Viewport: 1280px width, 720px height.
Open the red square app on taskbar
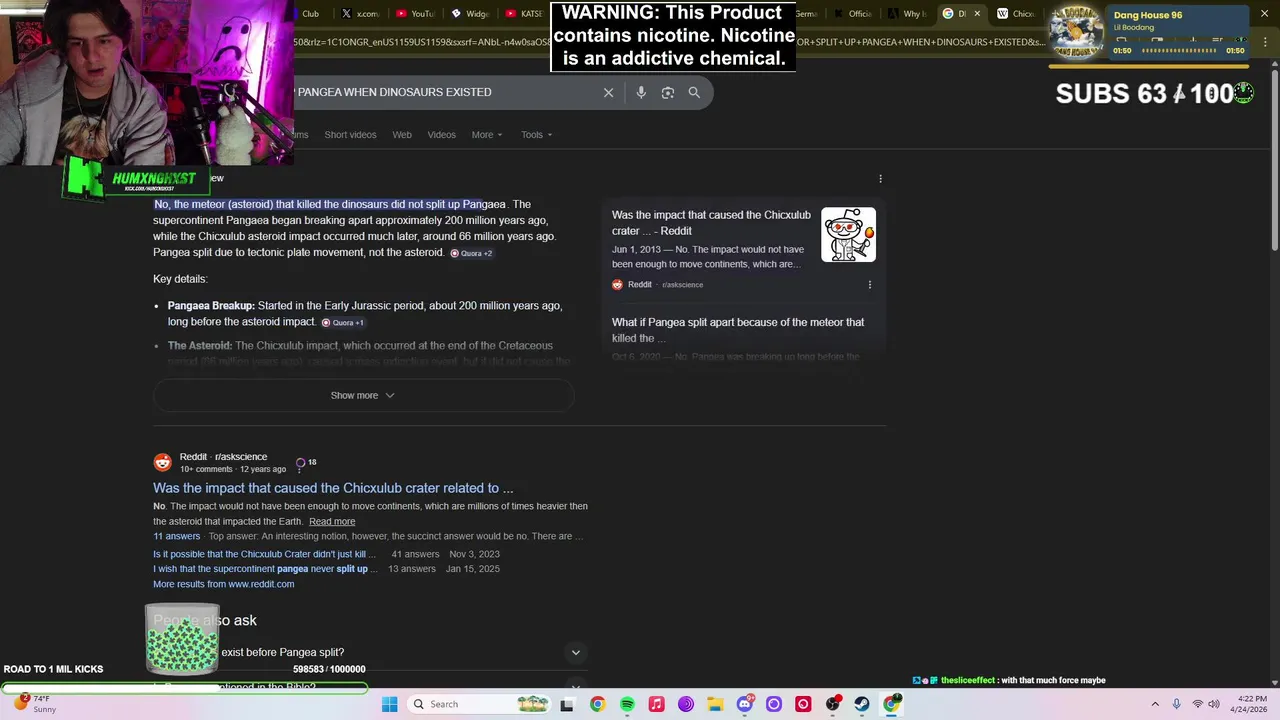tap(803, 704)
